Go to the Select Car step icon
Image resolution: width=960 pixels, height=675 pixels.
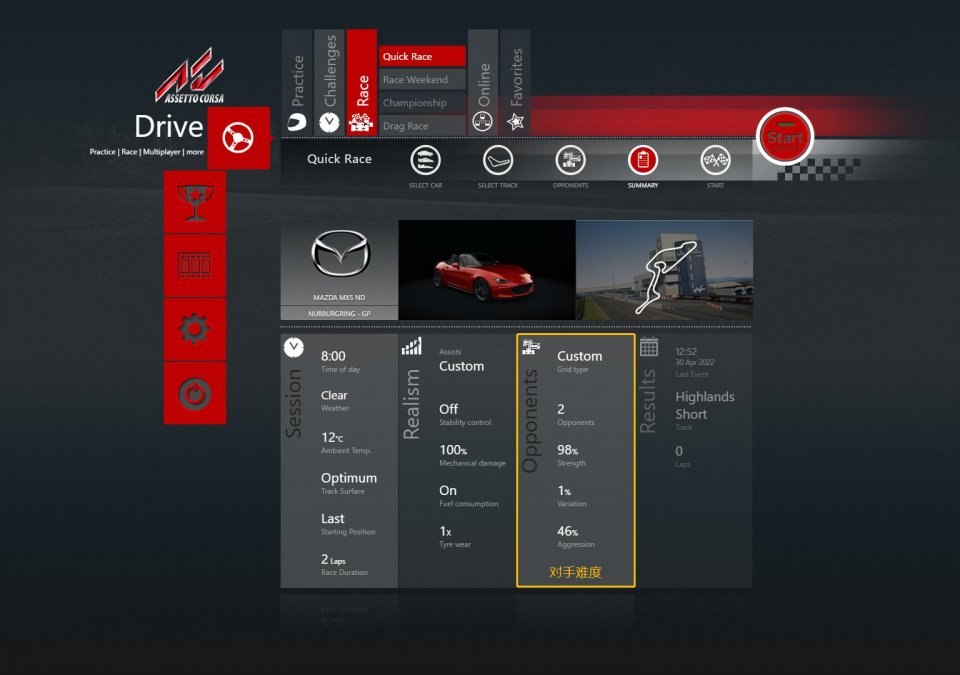[x=426, y=160]
